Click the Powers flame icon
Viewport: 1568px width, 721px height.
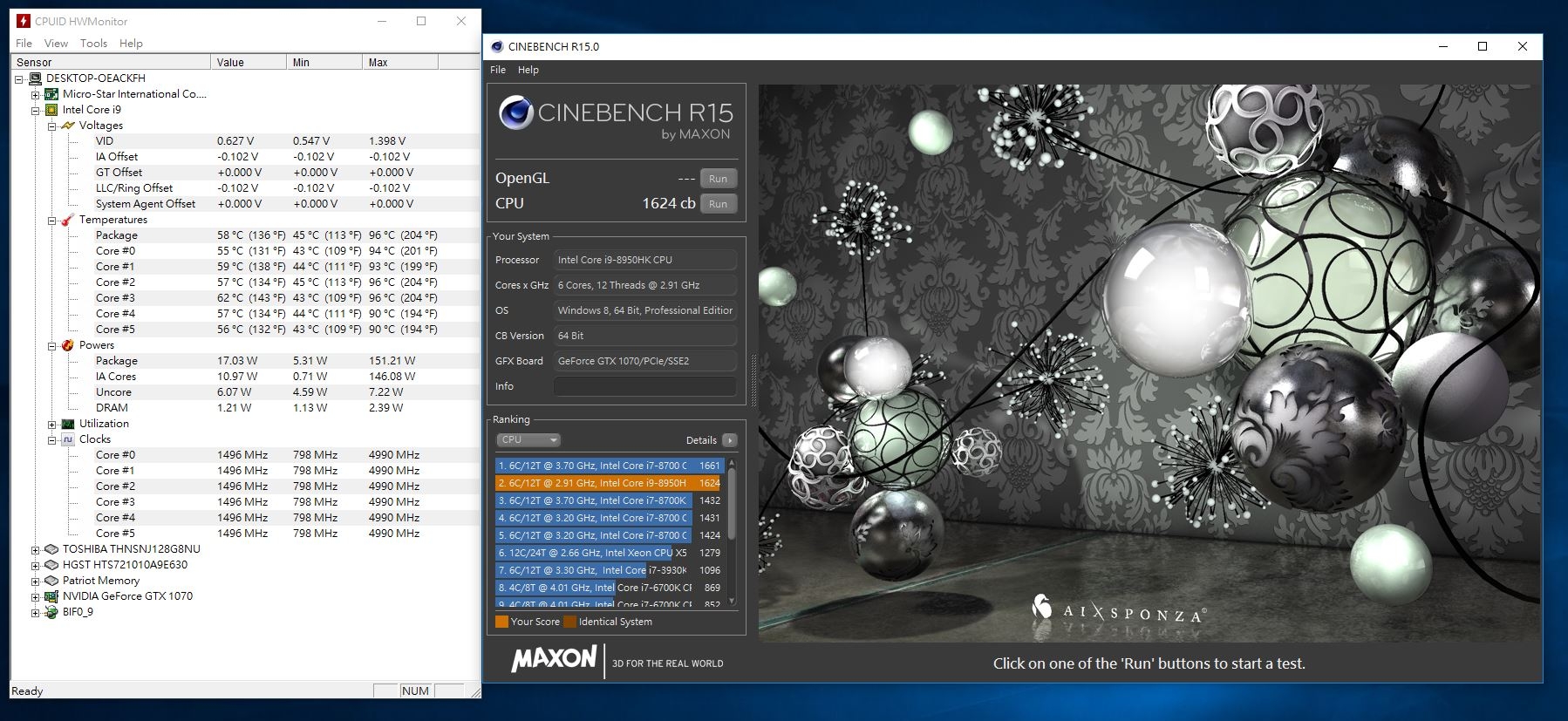coord(68,345)
